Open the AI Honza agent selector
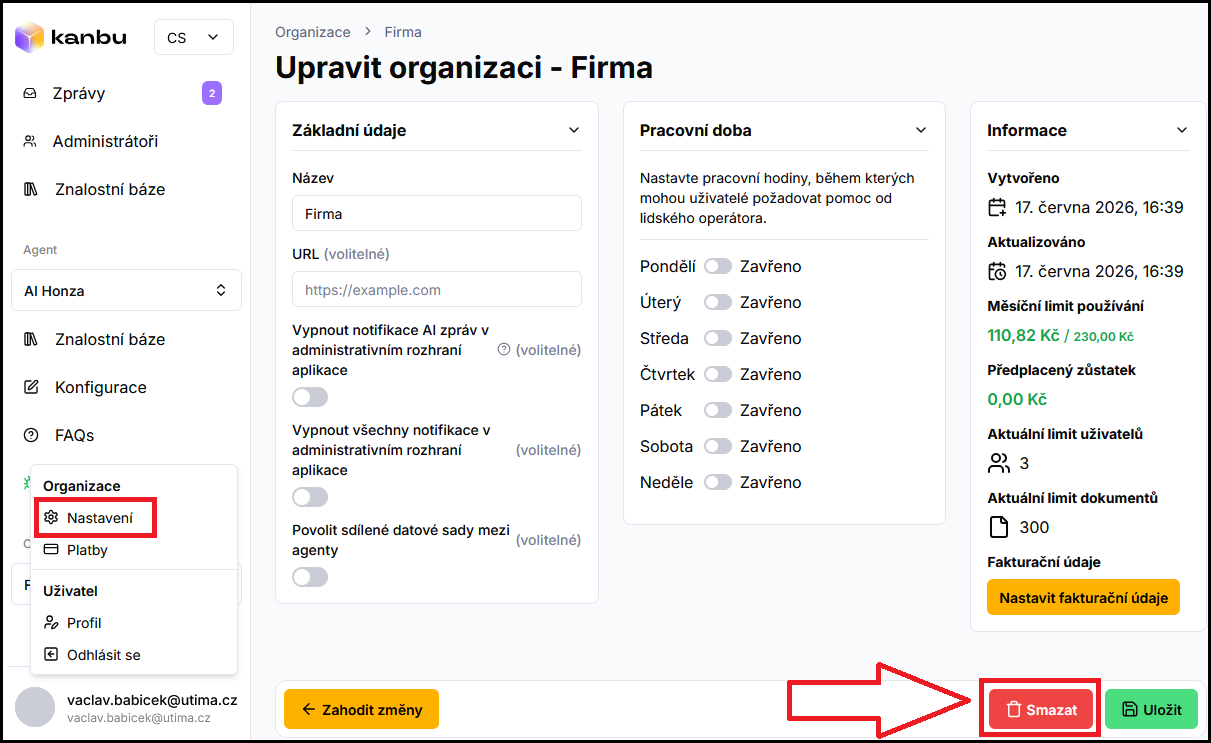 pos(127,291)
